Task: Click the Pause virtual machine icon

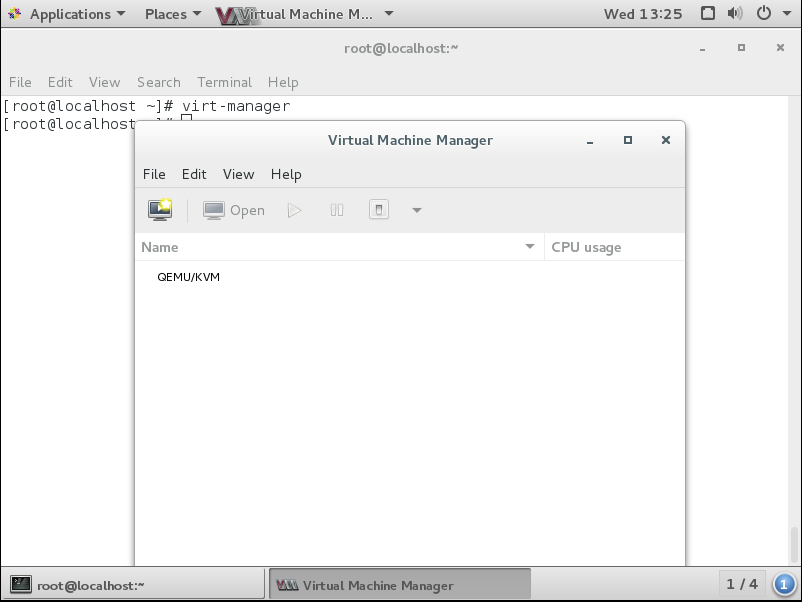Action: (x=337, y=210)
